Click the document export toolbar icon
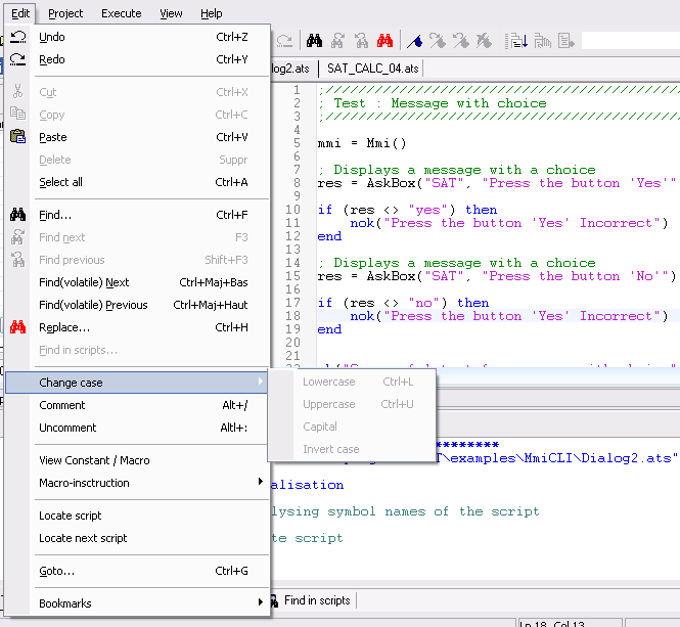This screenshot has width=680, height=627. tap(566, 41)
